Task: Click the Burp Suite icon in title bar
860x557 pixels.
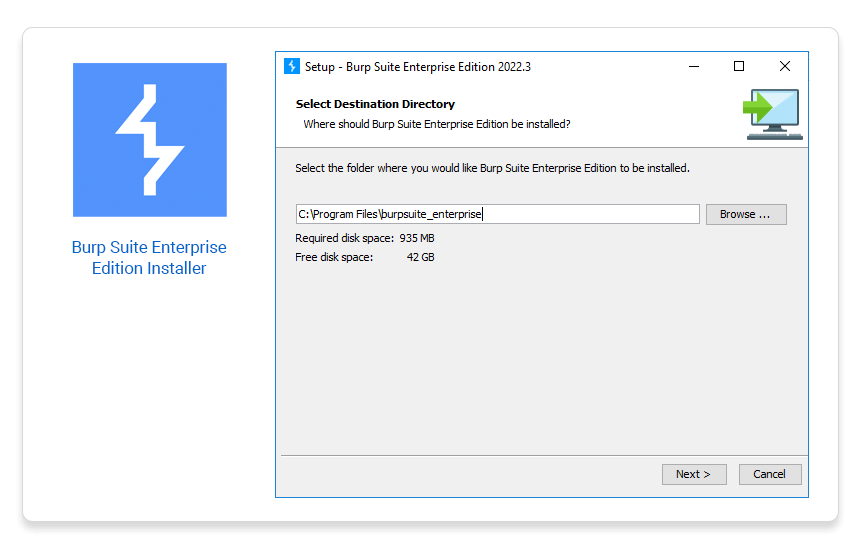Action: 292,66
